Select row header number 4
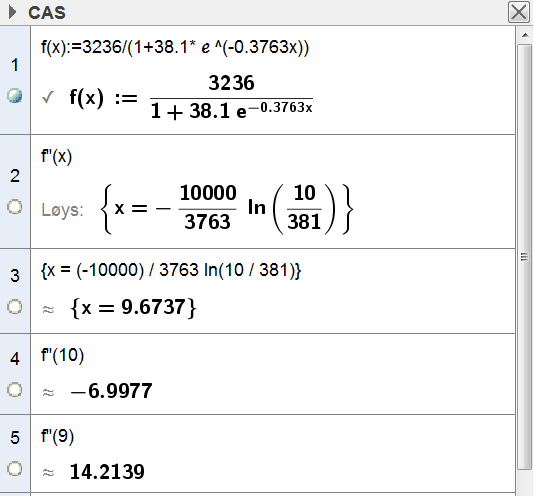The image size is (534, 496). pos(15,359)
